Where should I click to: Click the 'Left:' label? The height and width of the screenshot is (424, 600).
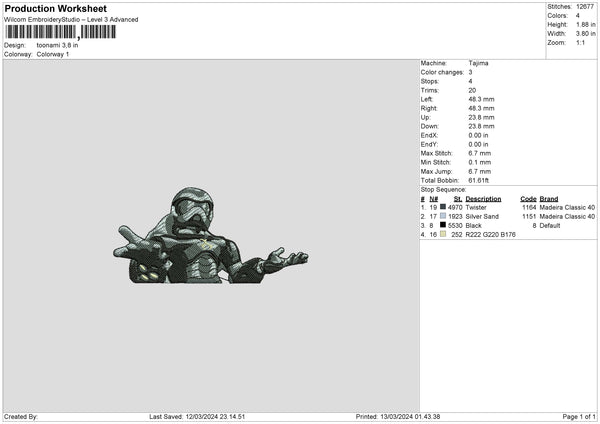[427, 99]
